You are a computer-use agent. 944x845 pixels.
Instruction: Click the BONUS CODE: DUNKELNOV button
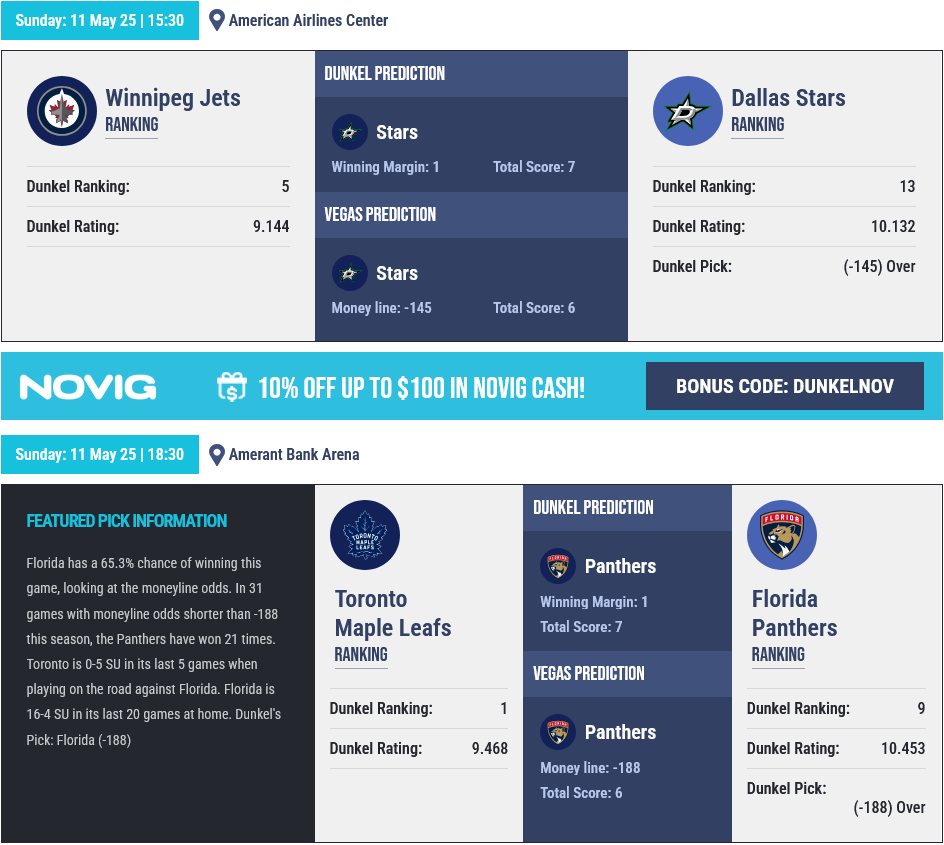pos(785,386)
